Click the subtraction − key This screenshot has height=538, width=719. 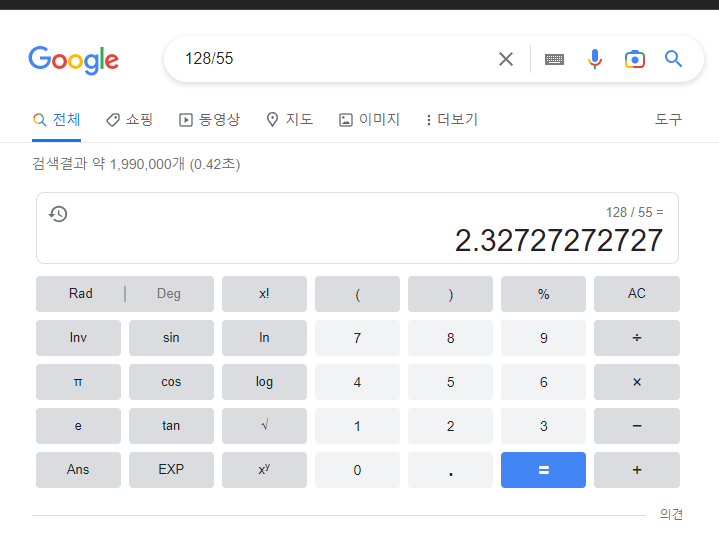[x=637, y=426]
